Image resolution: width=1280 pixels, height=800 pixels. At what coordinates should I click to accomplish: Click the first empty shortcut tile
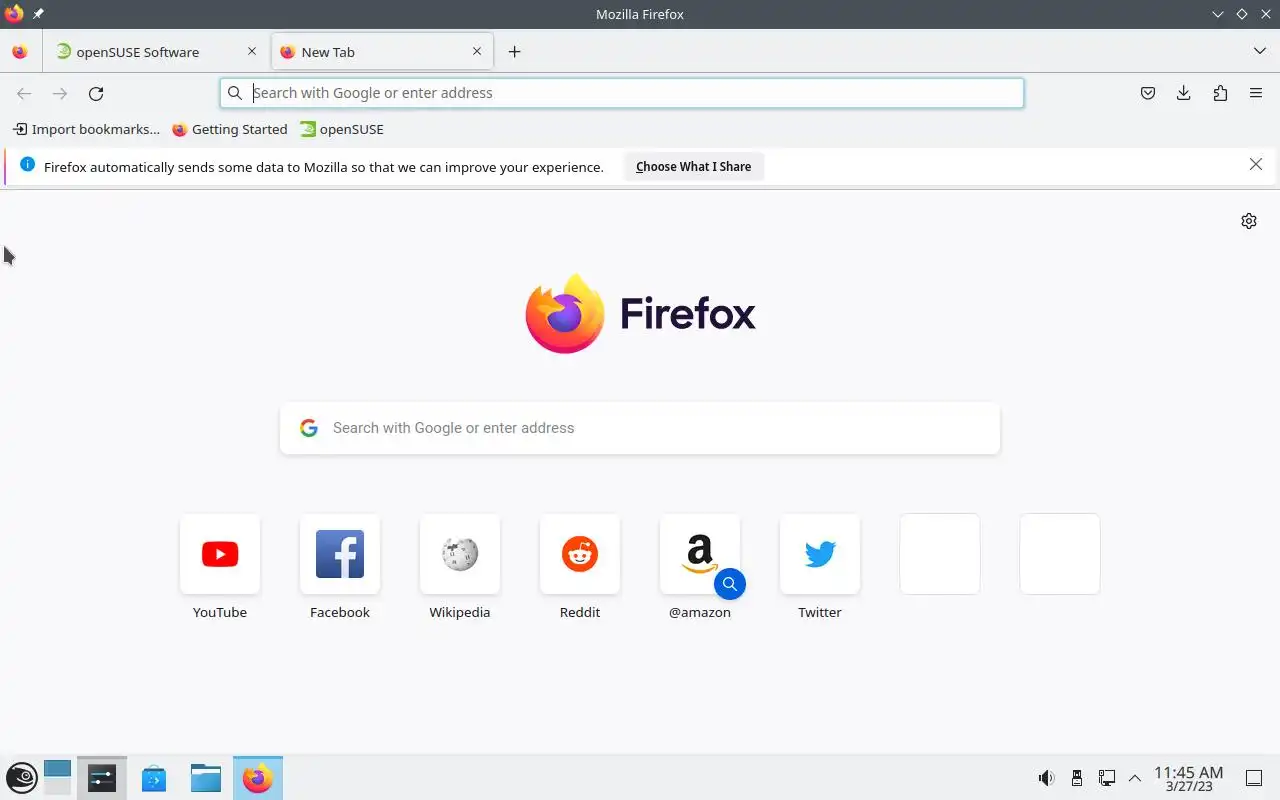[x=940, y=554]
